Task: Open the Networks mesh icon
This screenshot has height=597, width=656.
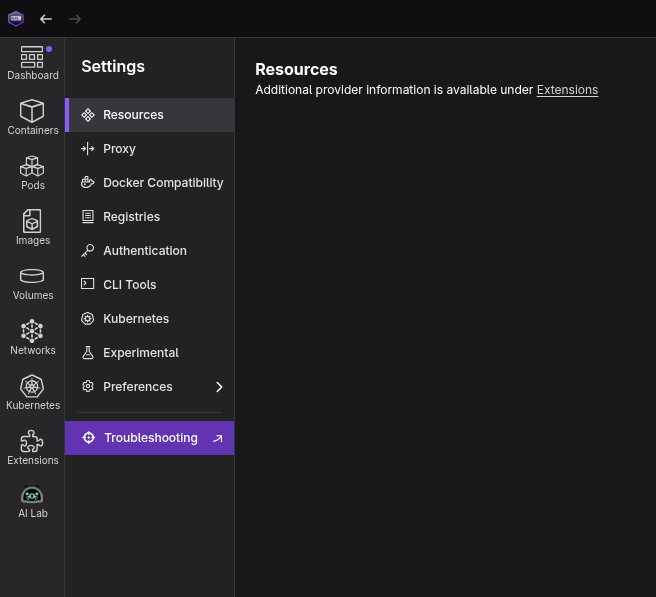Action: (32, 331)
